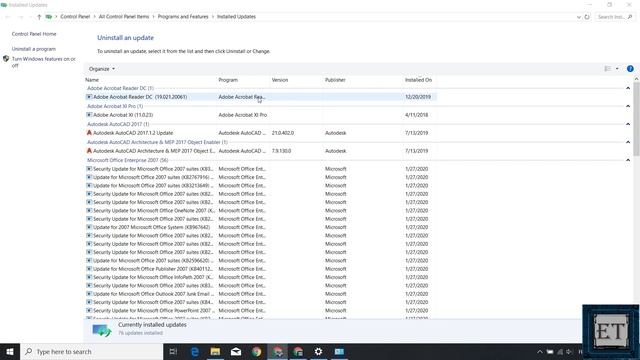Click the 4/11/2018 installed date cell
640x360 pixels.
(x=416, y=115)
